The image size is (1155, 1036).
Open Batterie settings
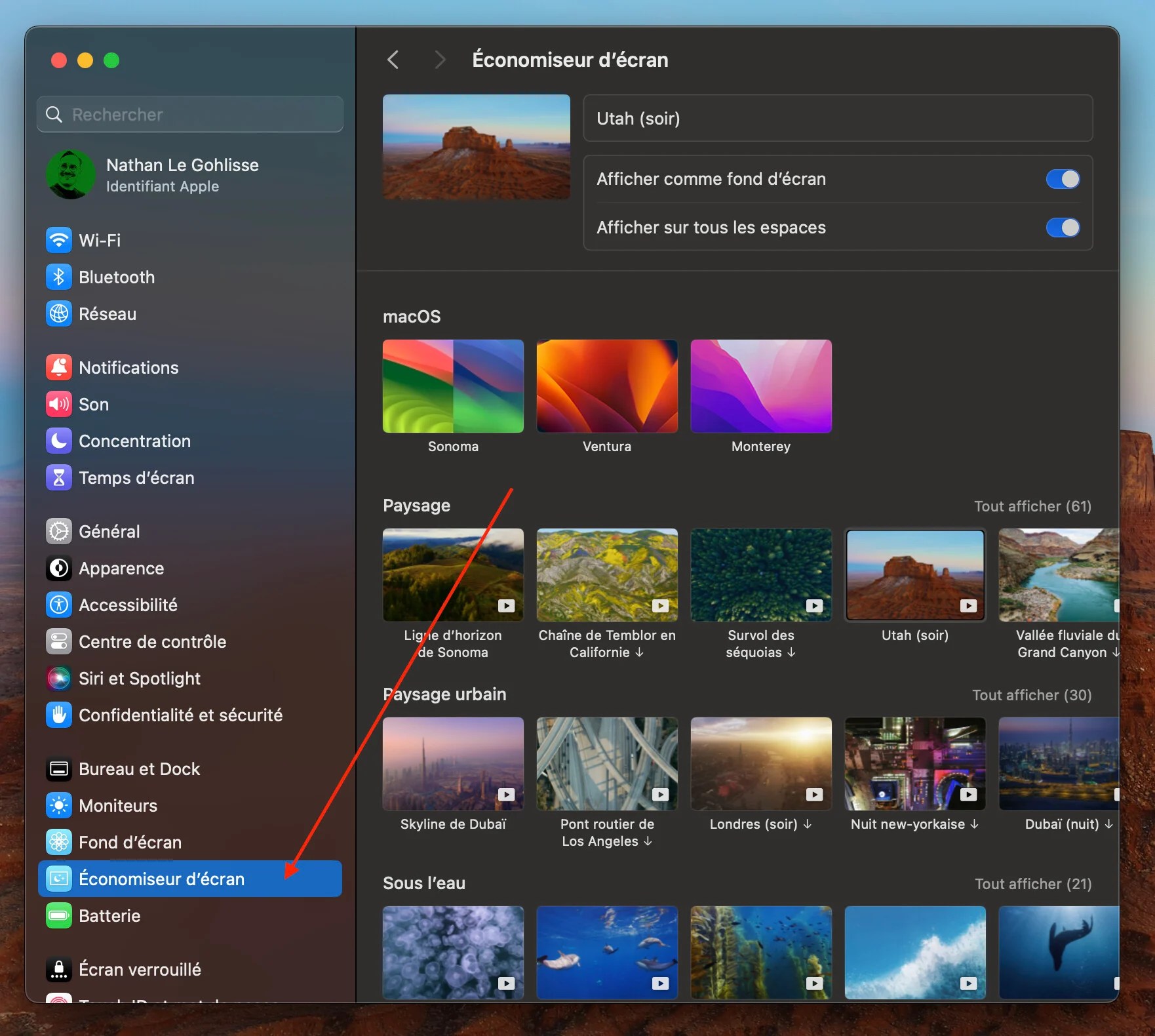[x=190, y=915]
